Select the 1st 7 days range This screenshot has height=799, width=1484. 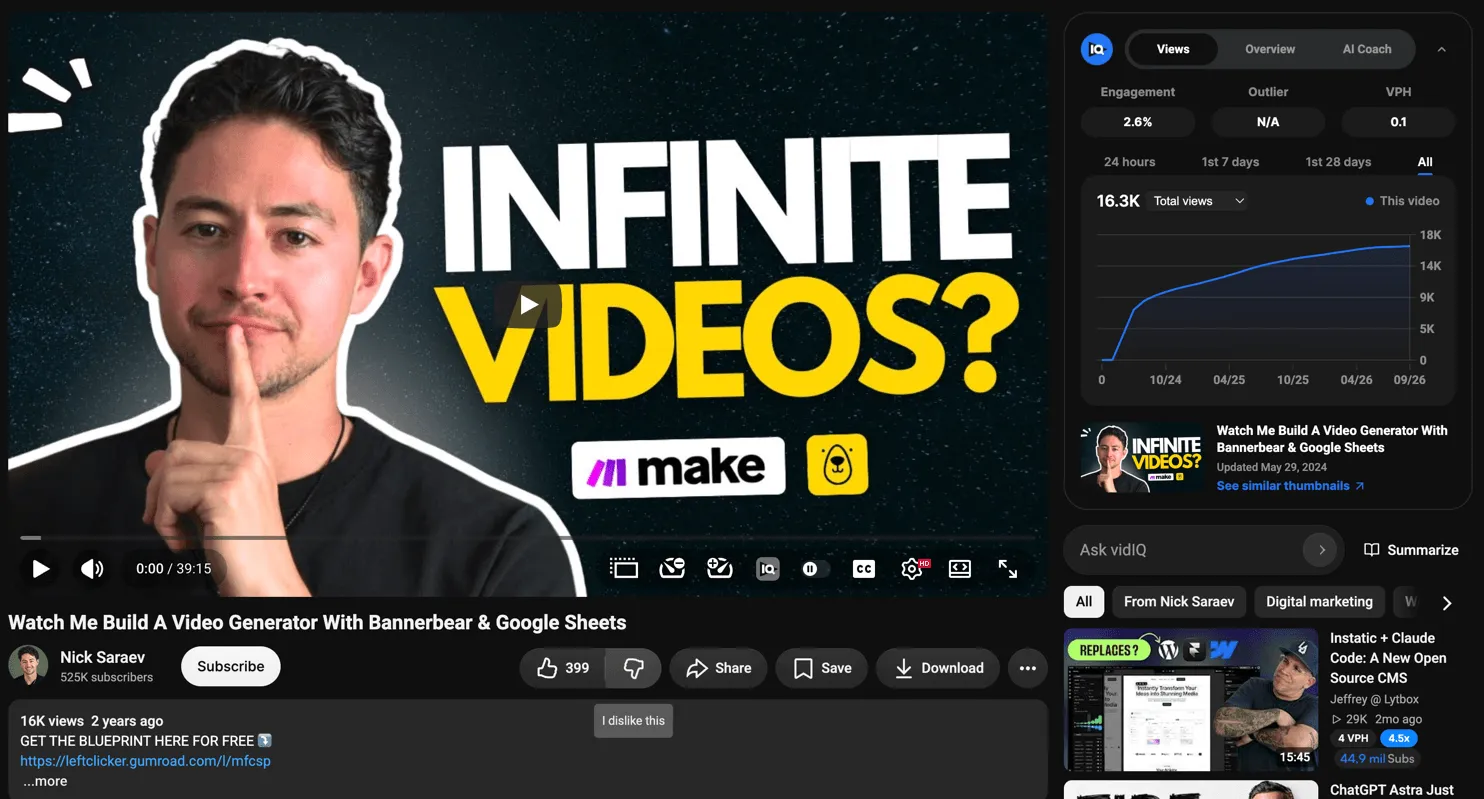click(x=1230, y=162)
